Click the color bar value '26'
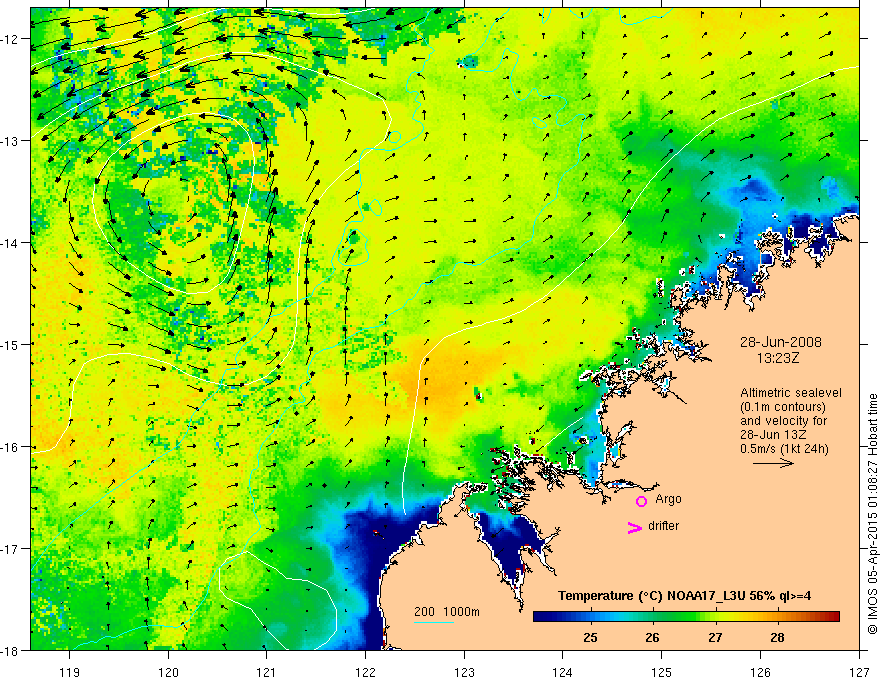880x680 pixels. 652,637
